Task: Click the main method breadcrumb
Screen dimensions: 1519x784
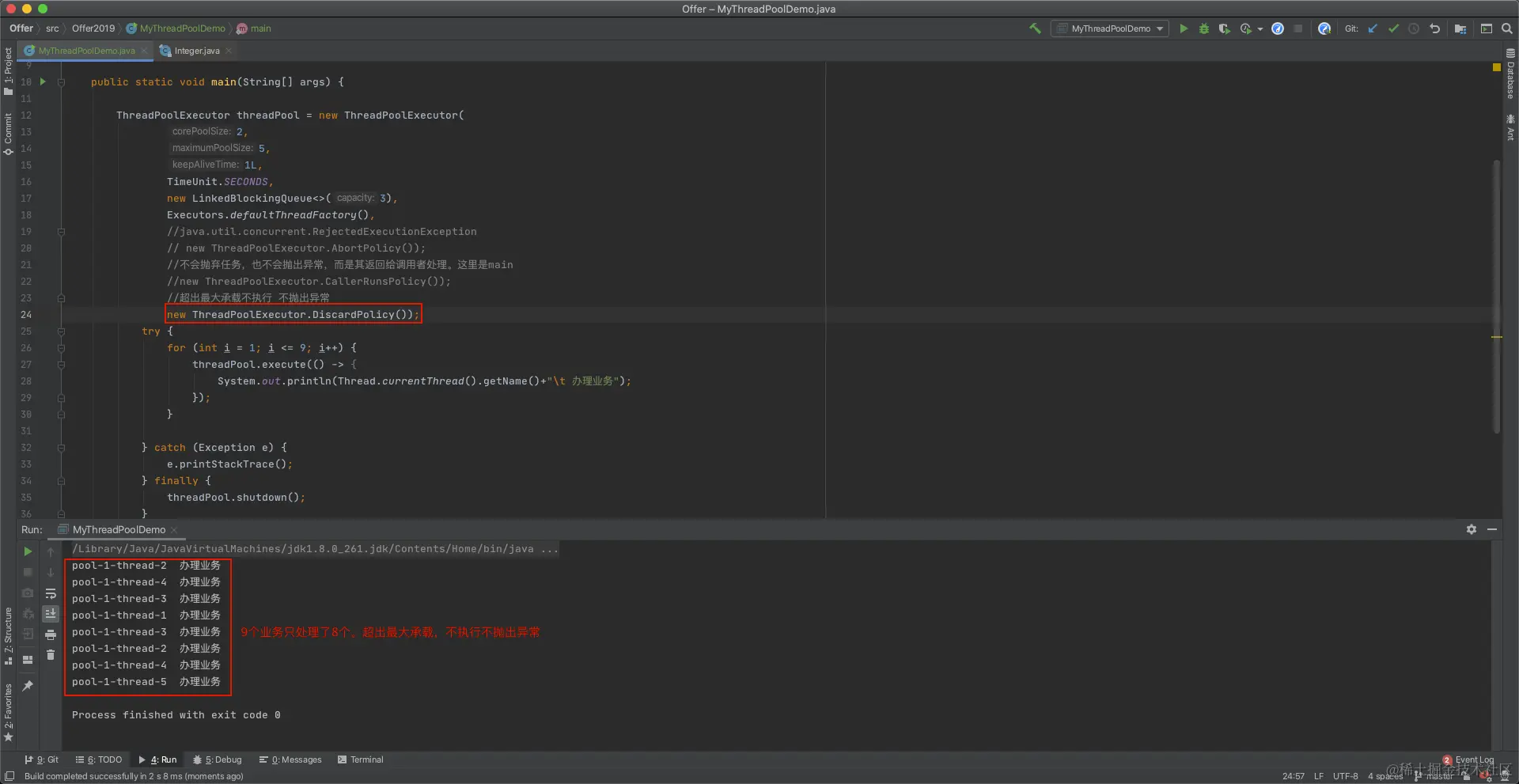Action: (x=254, y=28)
